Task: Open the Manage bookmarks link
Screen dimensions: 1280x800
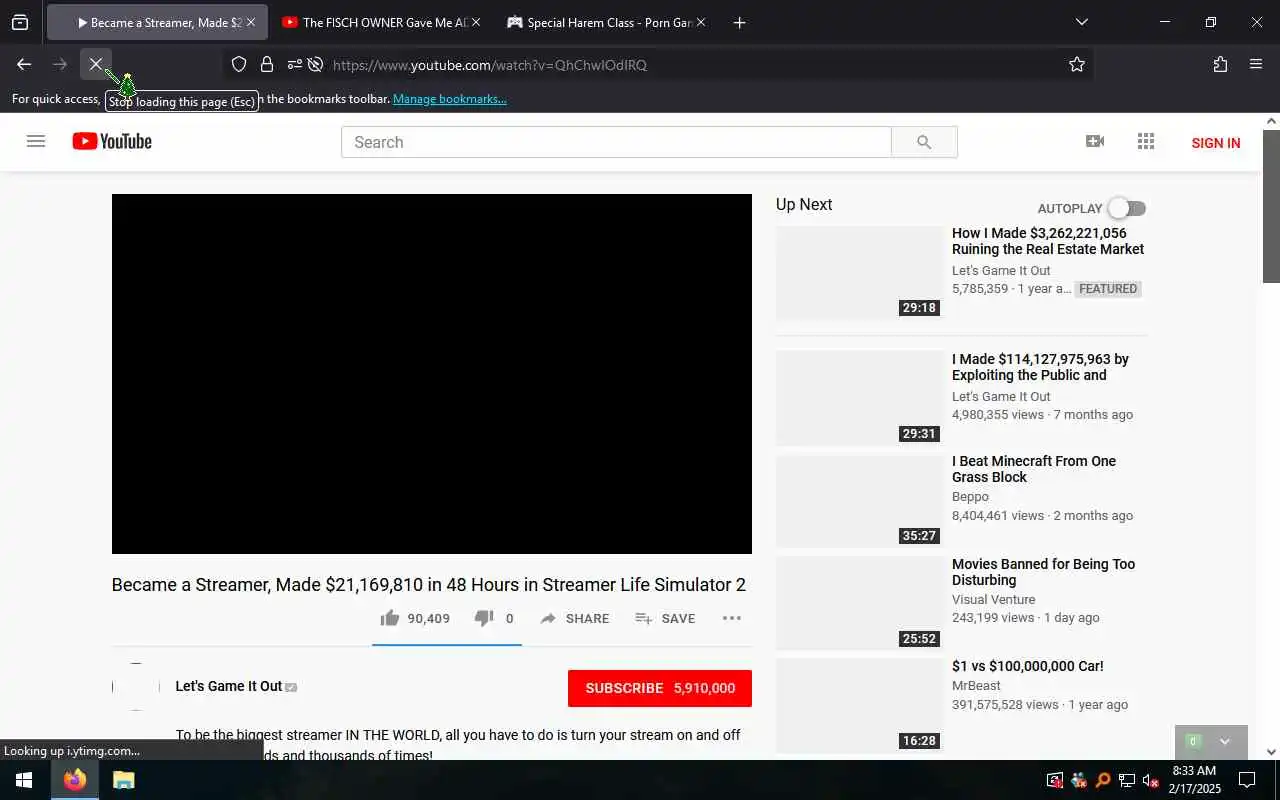Action: tap(450, 99)
